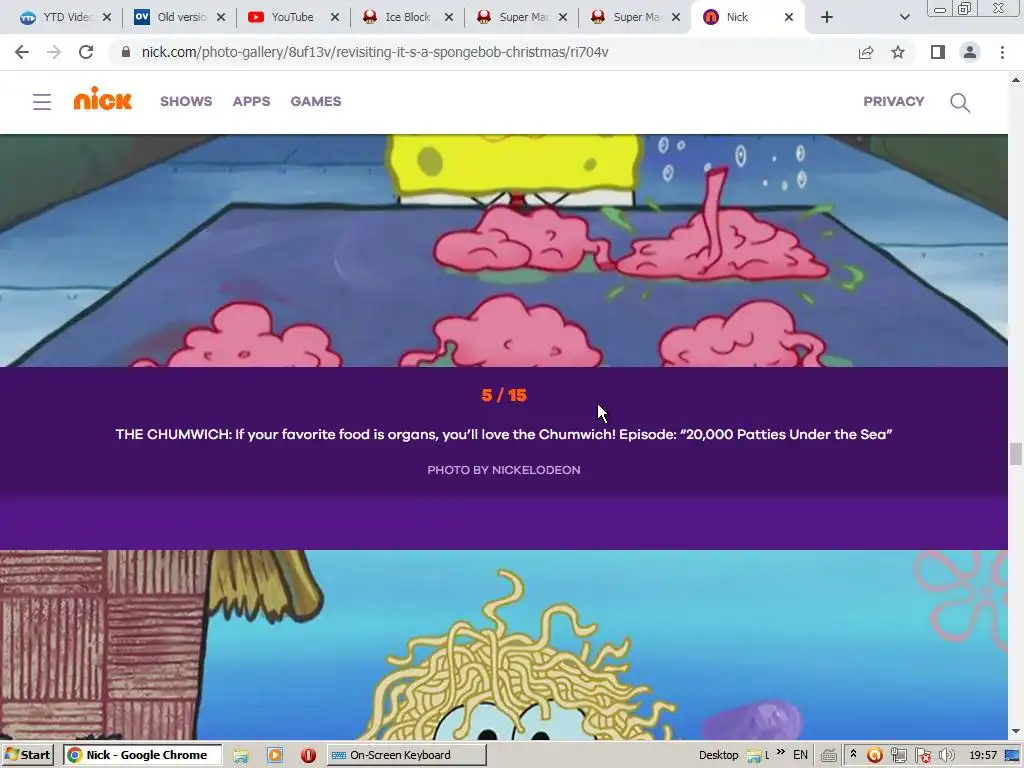Click the red Opera-style taskbar icon

click(308, 756)
